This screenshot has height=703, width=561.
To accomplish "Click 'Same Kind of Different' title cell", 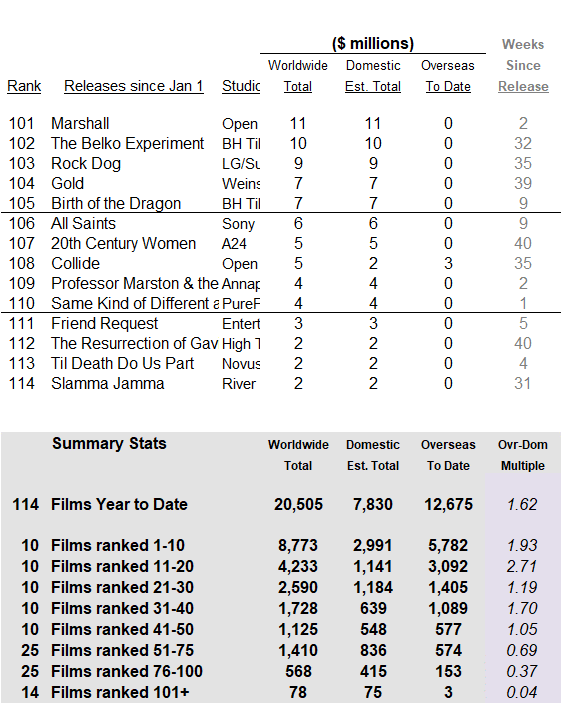I will coord(135,304).
